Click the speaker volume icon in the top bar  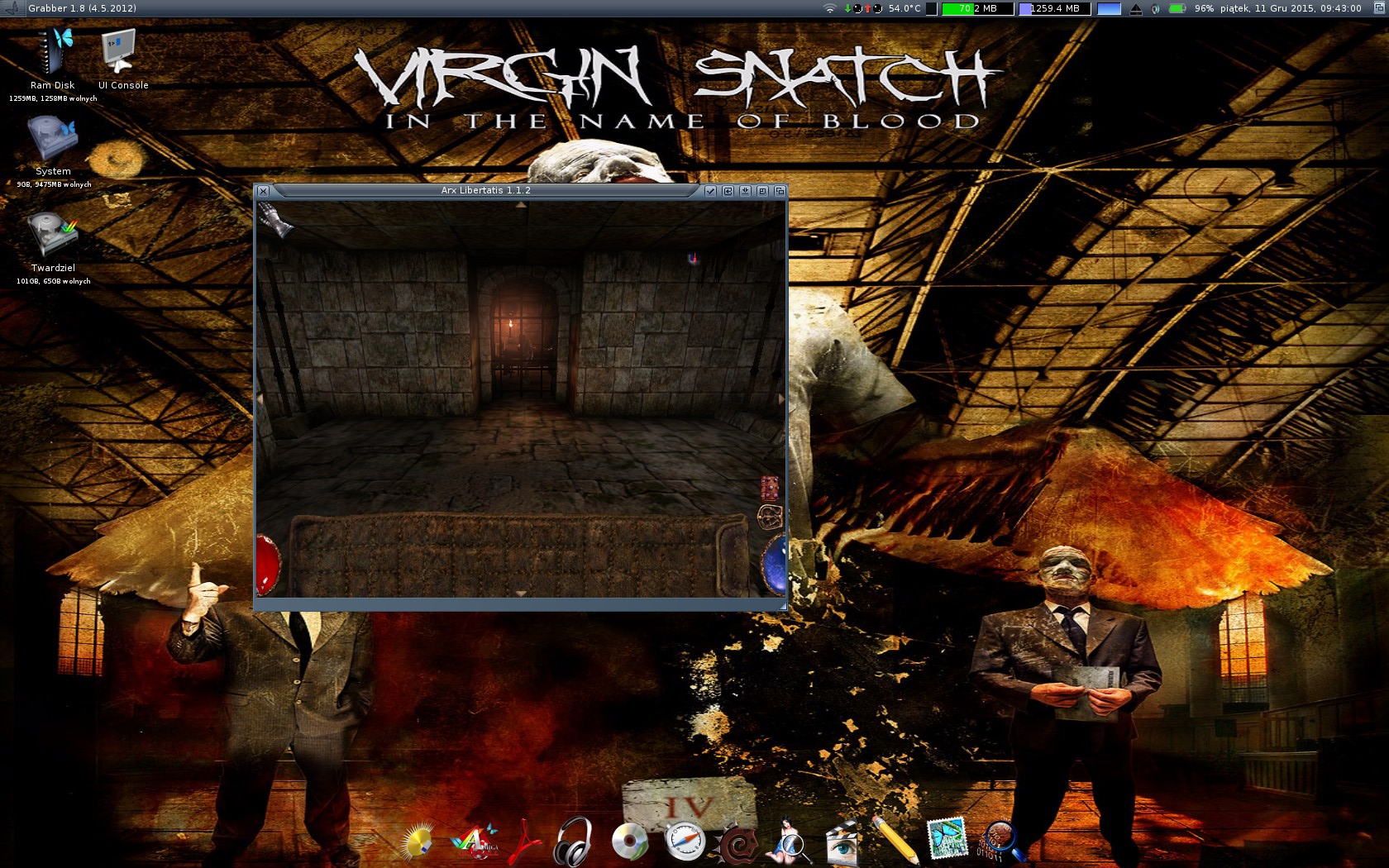[x=1155, y=9]
